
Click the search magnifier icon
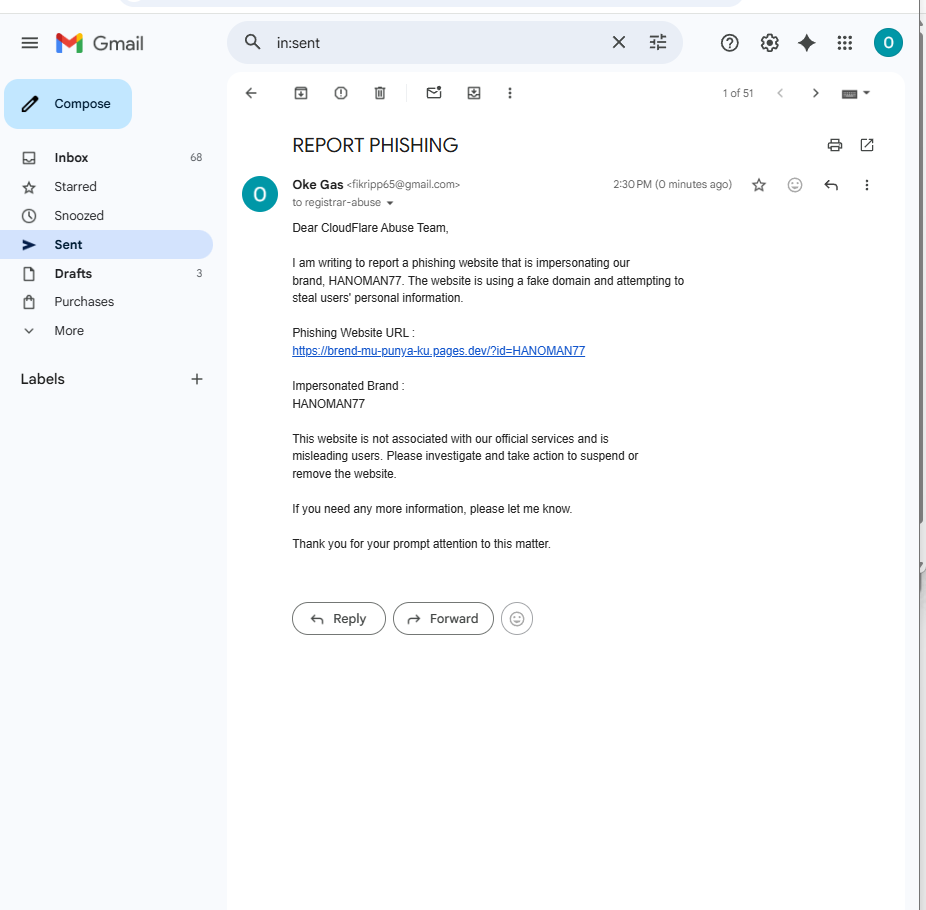click(x=252, y=43)
